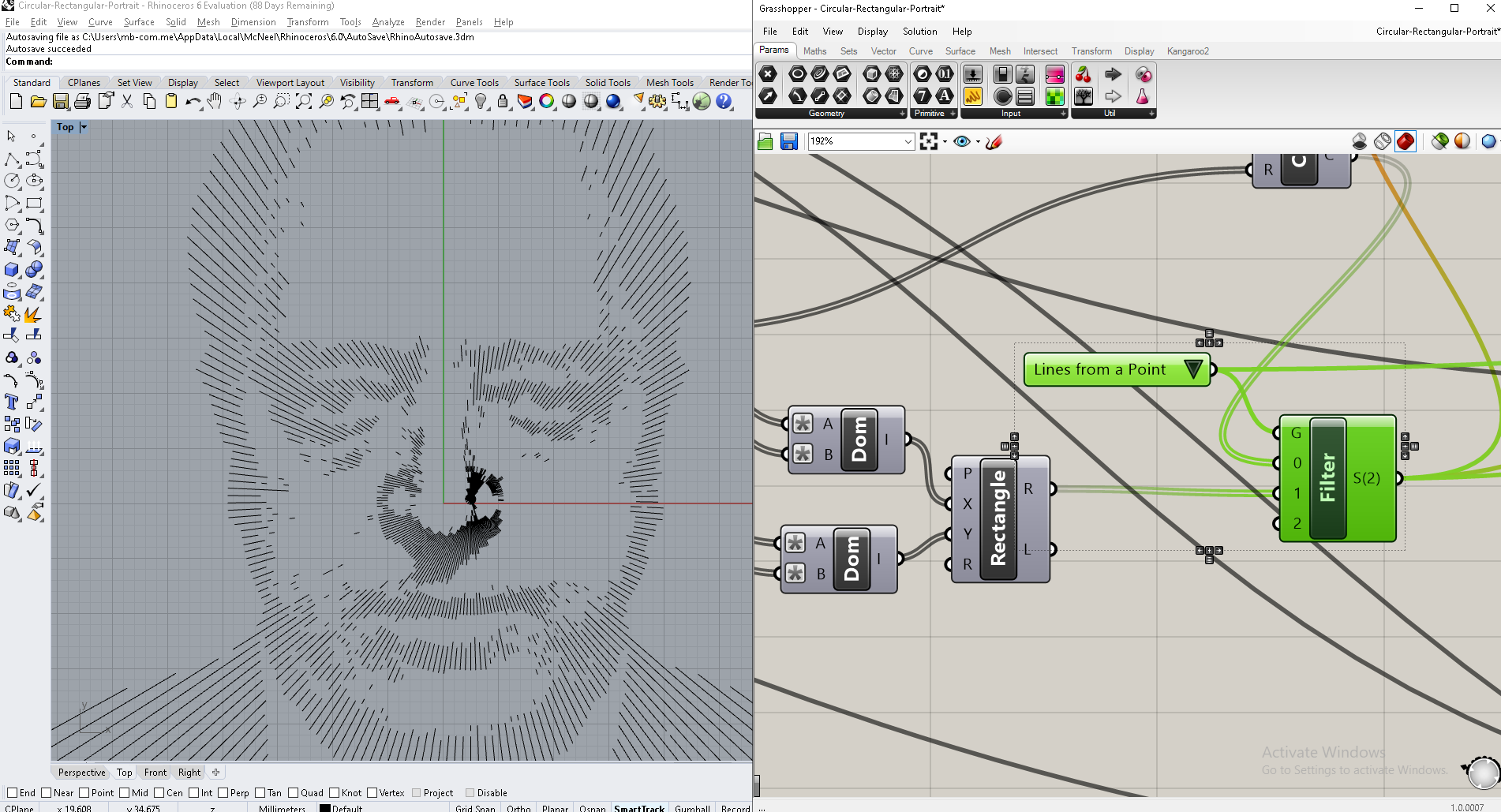
Task: Toggle shaded preview mode red icon in Grasshopper
Action: 1406,141
